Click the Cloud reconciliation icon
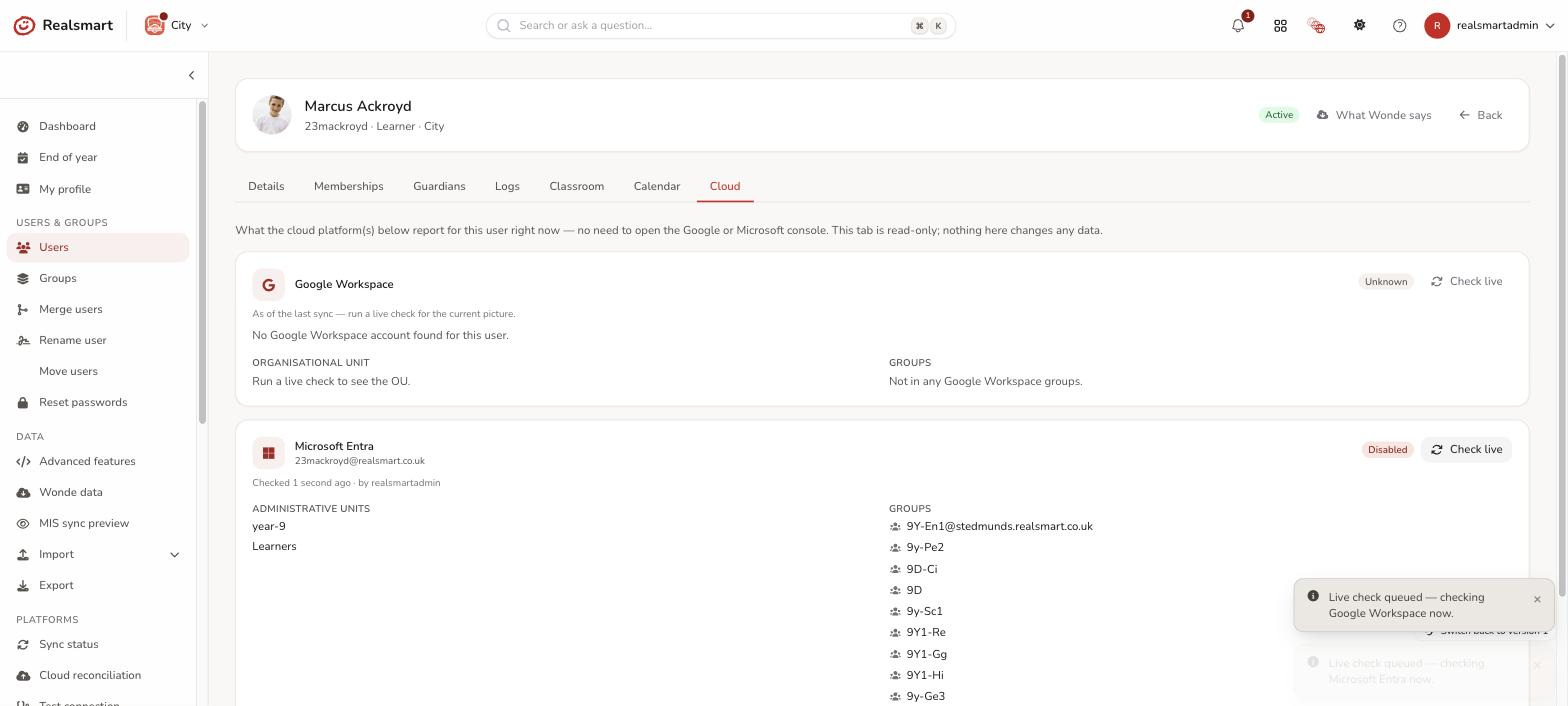The image size is (1568, 706). (x=23, y=675)
